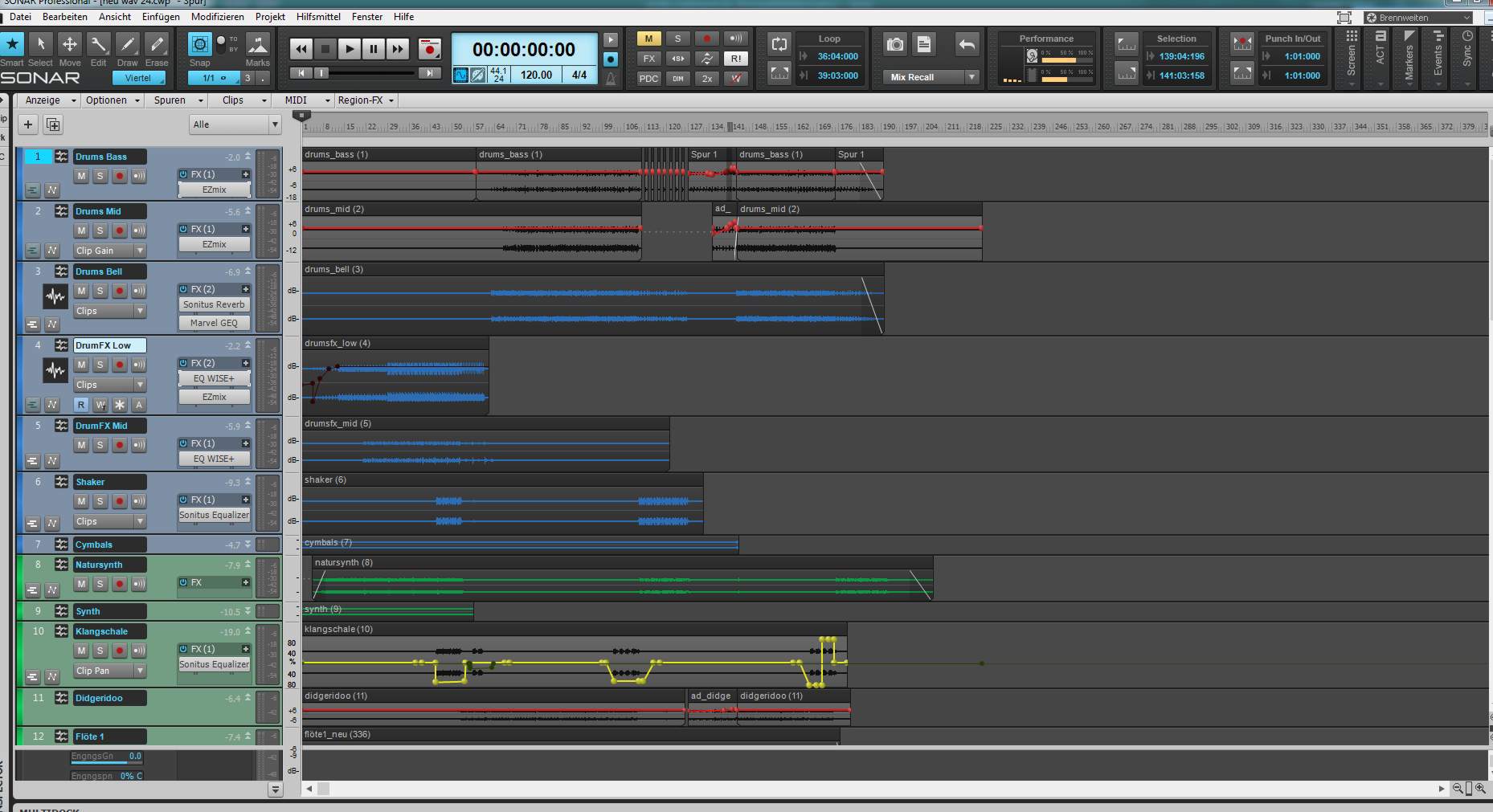The width and height of the screenshot is (1493, 812).
Task: Select the Smart tool
Action: click(x=12, y=44)
